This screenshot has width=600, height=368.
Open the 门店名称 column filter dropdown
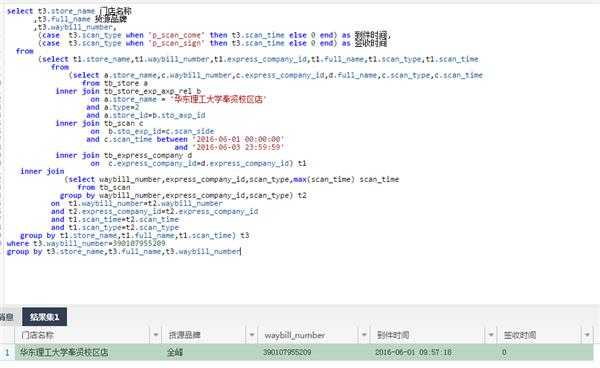click(x=156, y=335)
